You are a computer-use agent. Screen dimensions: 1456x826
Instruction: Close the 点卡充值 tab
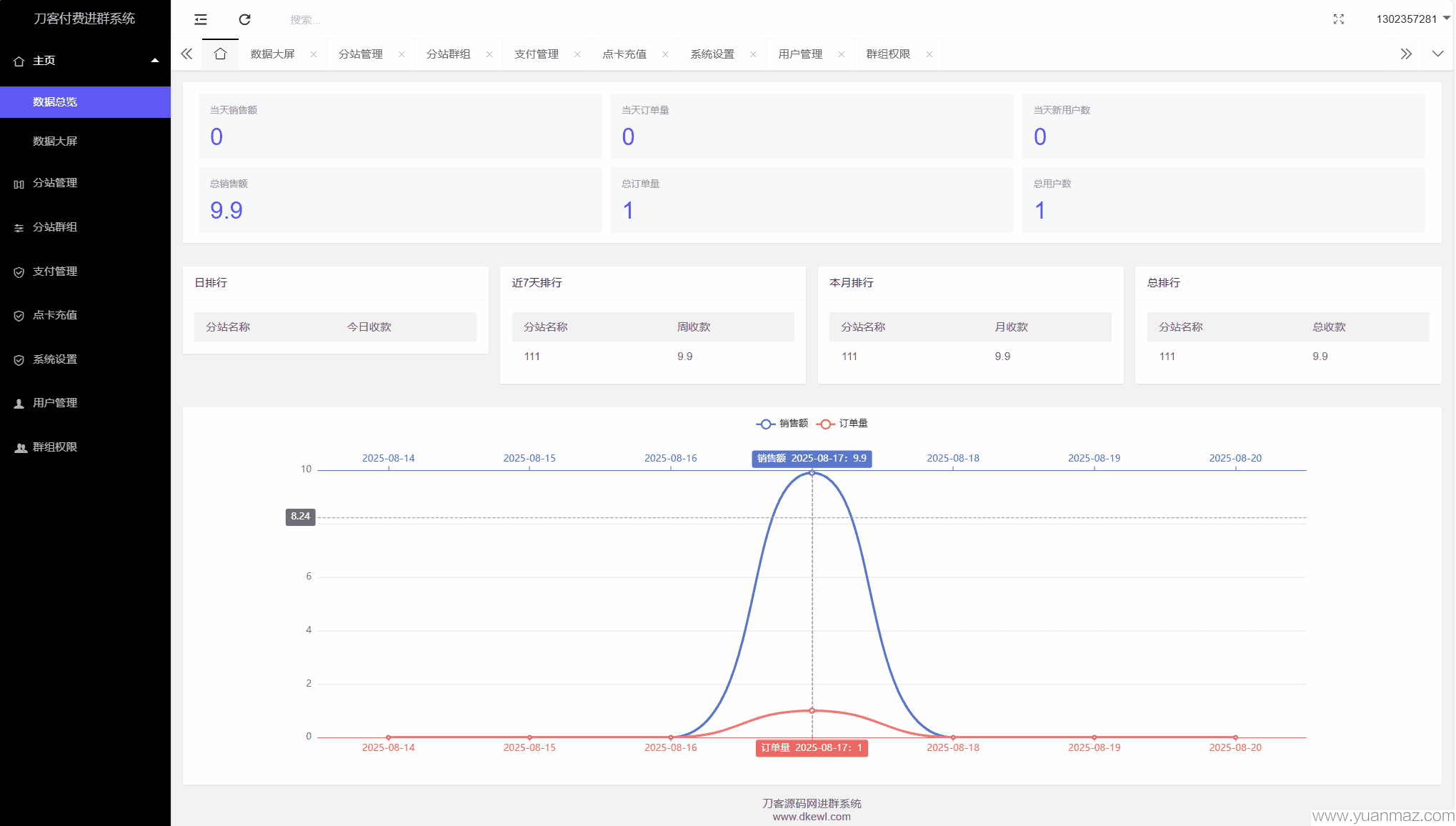click(x=665, y=54)
